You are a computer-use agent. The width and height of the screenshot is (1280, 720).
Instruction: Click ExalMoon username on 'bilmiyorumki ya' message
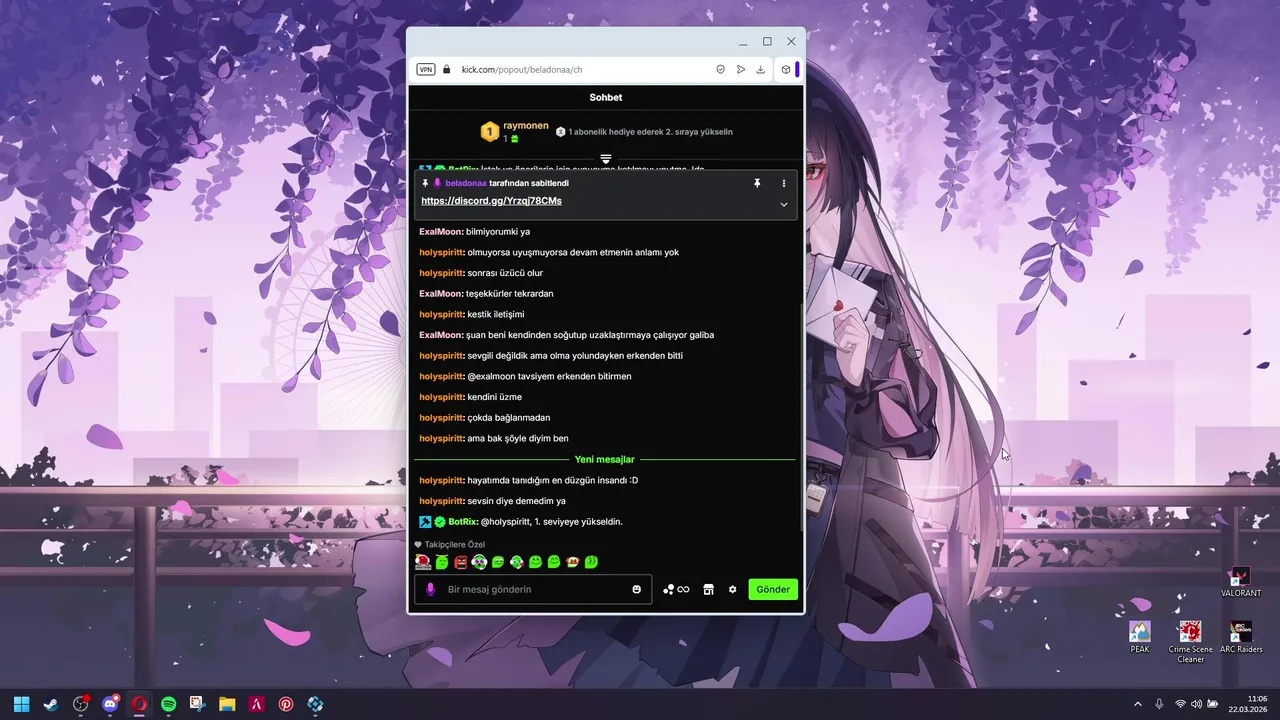point(441,231)
